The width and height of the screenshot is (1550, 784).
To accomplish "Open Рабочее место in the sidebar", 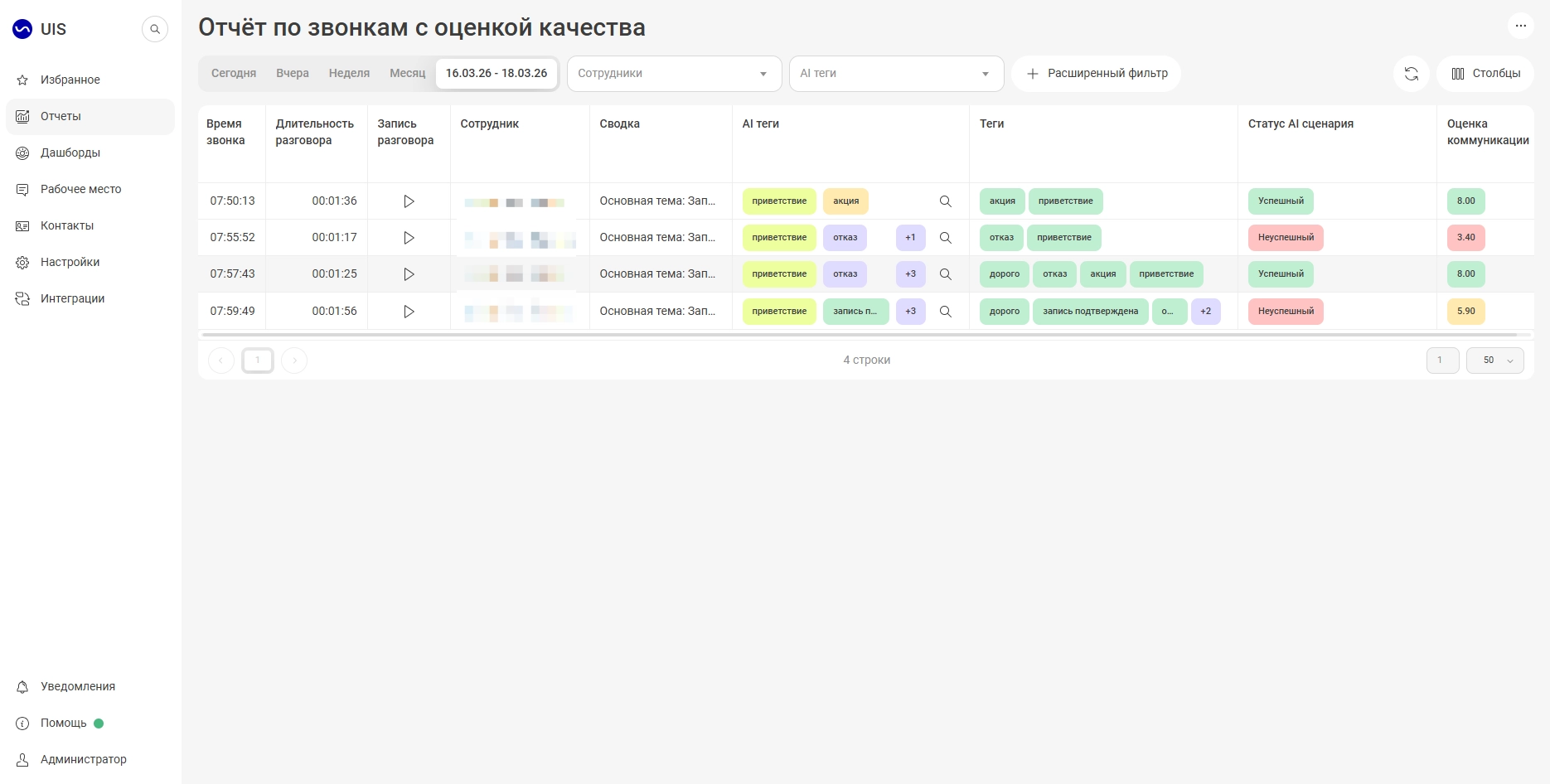I will click(90, 189).
